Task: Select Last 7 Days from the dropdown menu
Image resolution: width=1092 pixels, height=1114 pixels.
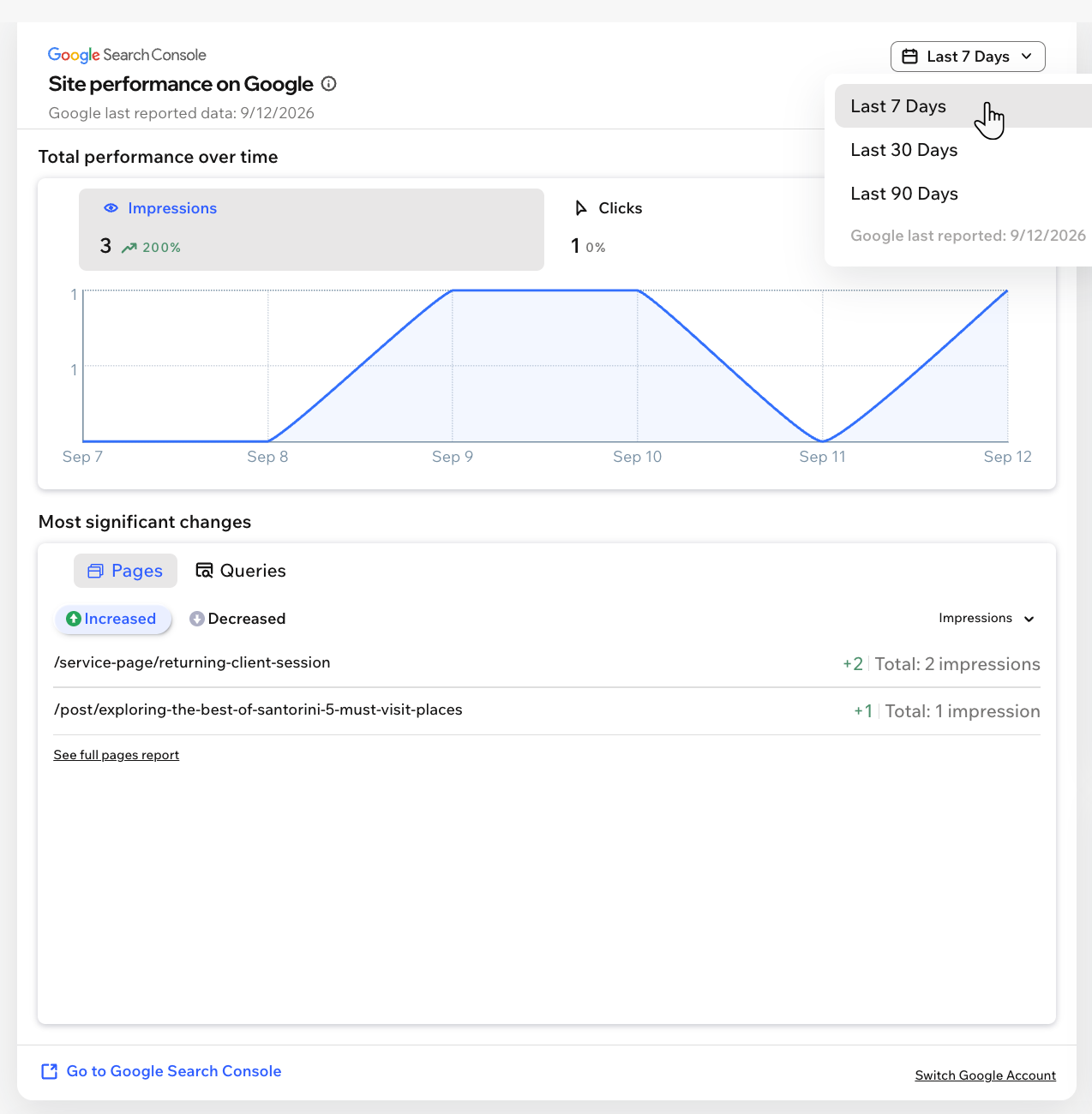Action: pos(963,106)
